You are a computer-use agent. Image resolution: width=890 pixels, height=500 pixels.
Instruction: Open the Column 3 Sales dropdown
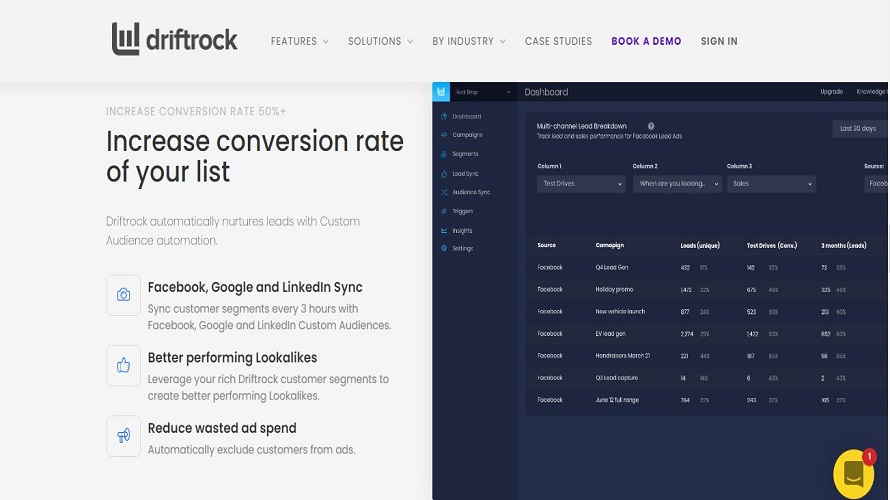771,184
